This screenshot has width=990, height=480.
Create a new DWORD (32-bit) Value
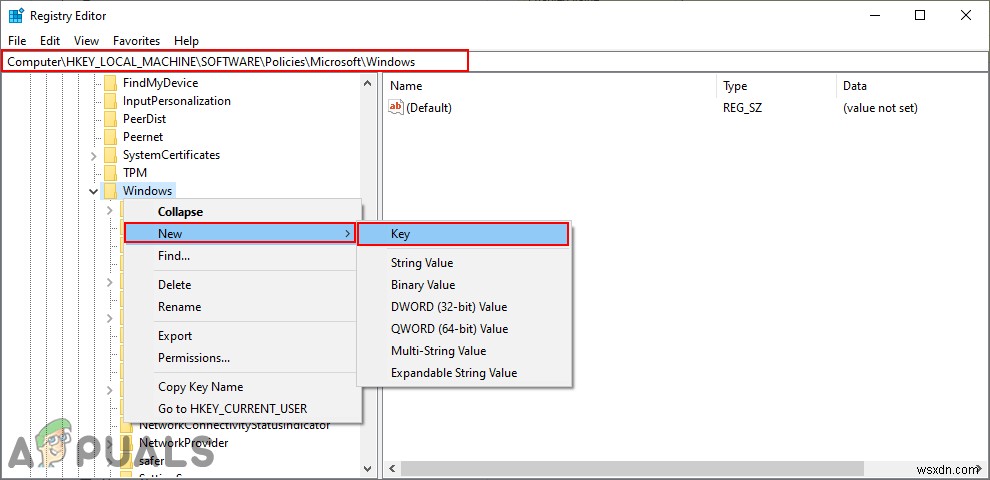coord(463,307)
